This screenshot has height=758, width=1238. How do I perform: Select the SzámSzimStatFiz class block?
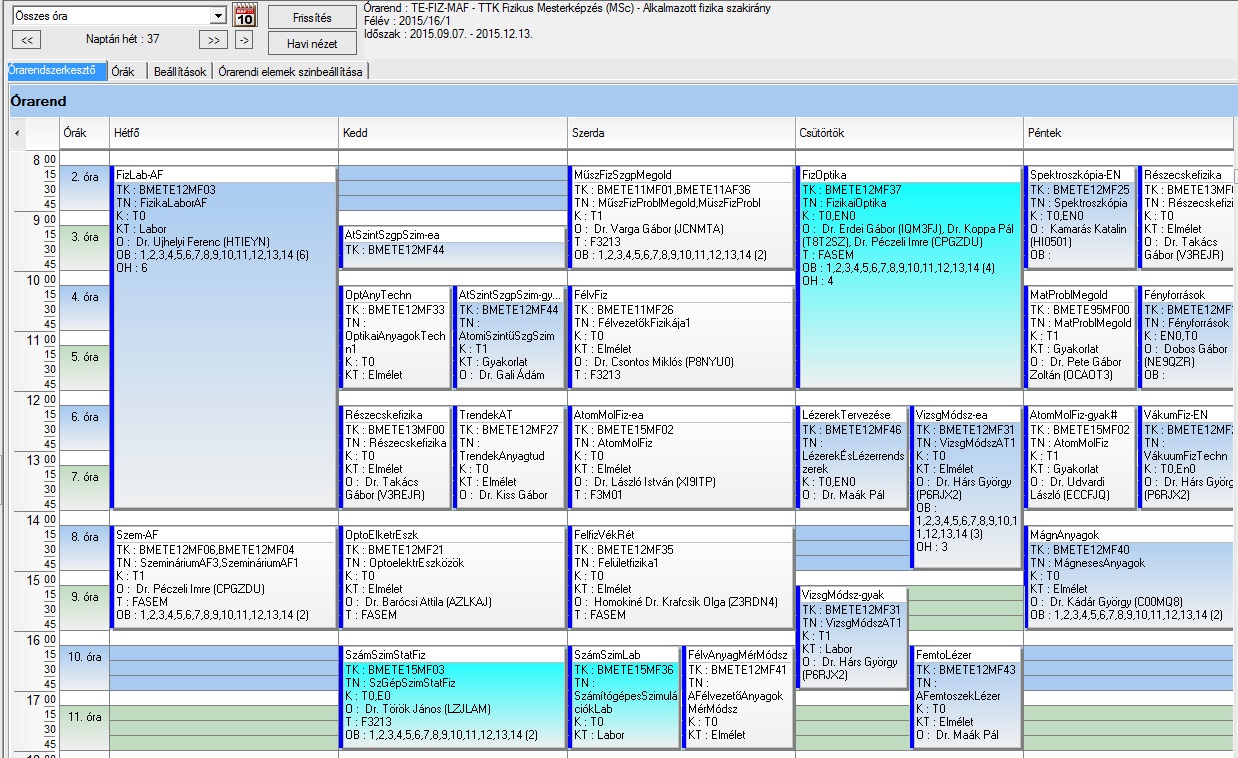coord(453,698)
